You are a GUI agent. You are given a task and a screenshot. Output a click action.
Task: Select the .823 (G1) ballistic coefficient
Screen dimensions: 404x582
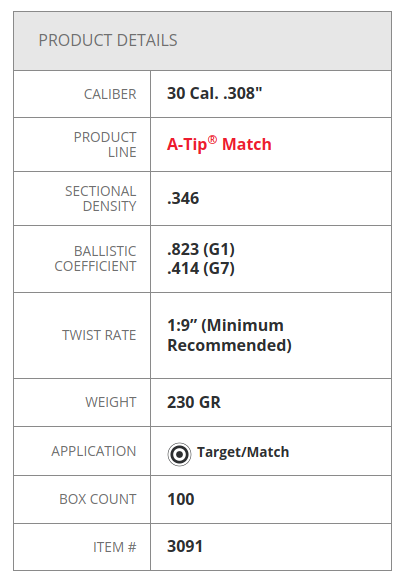pos(201,249)
